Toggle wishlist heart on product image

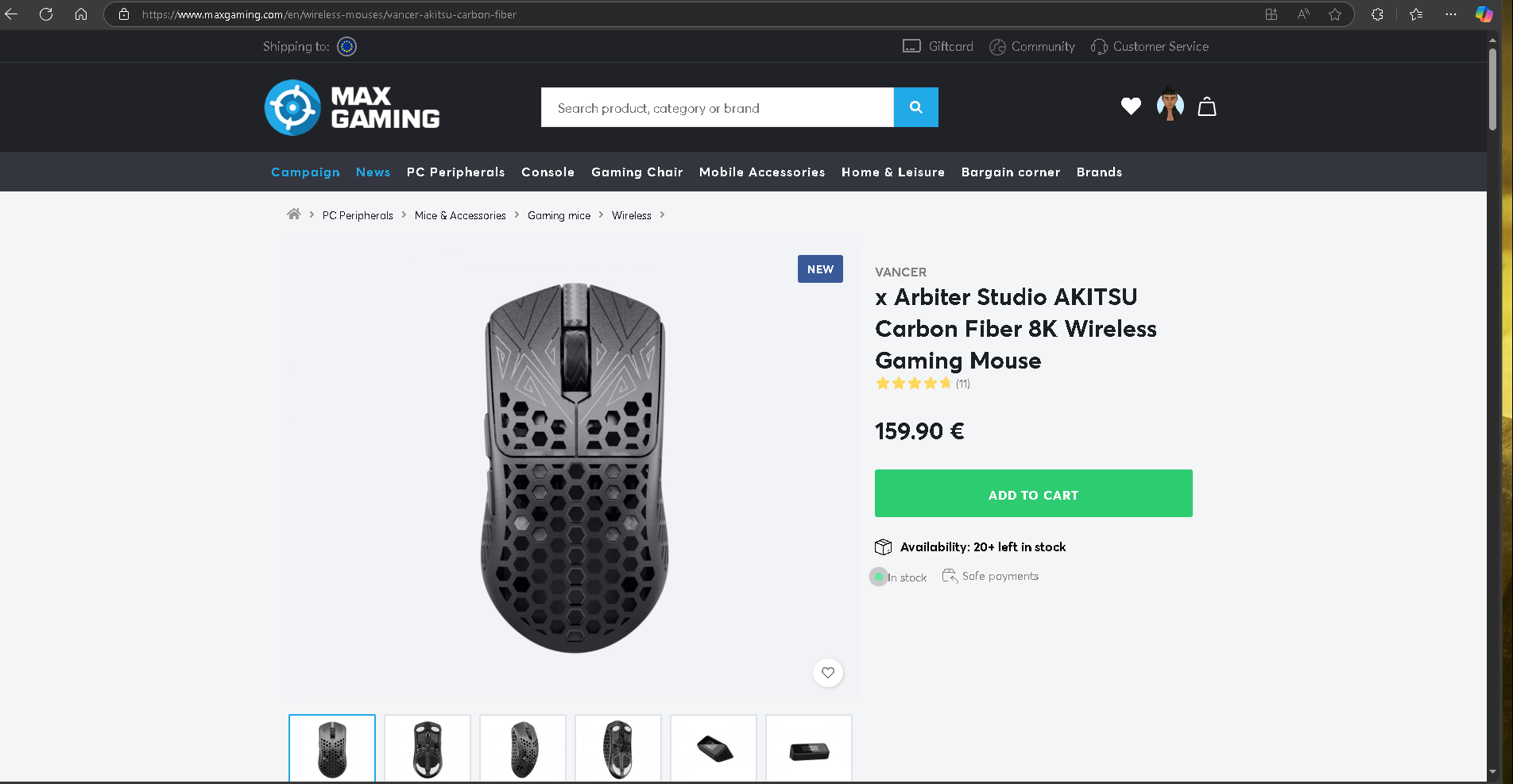pos(828,673)
